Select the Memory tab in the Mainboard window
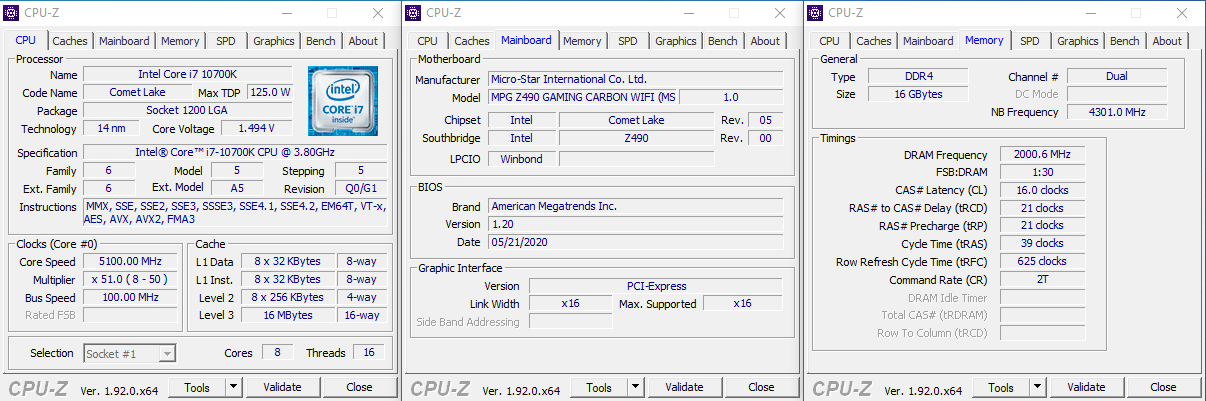 click(x=582, y=41)
